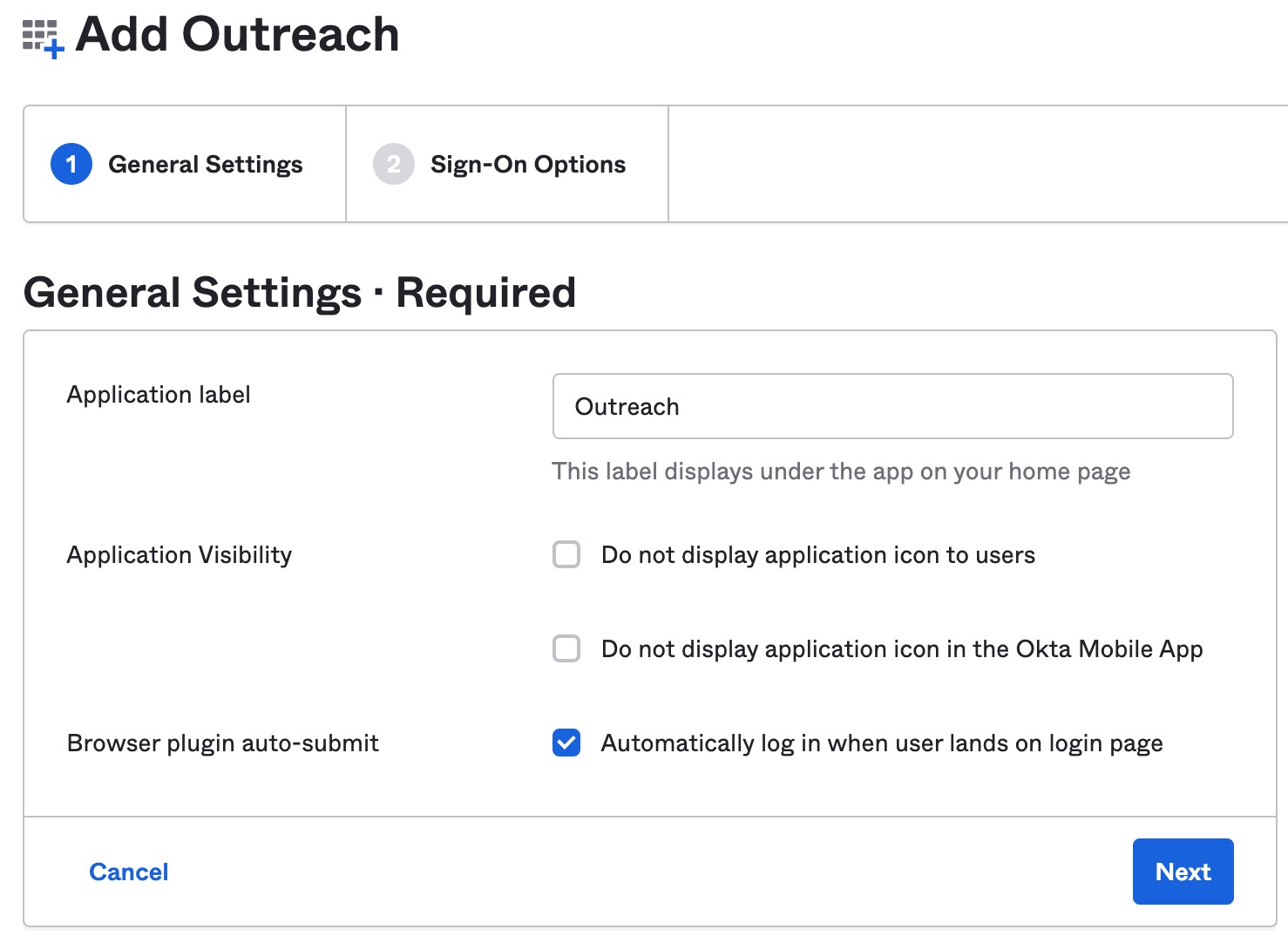Check Do not display application icon to users
1288x943 pixels.
(x=566, y=554)
